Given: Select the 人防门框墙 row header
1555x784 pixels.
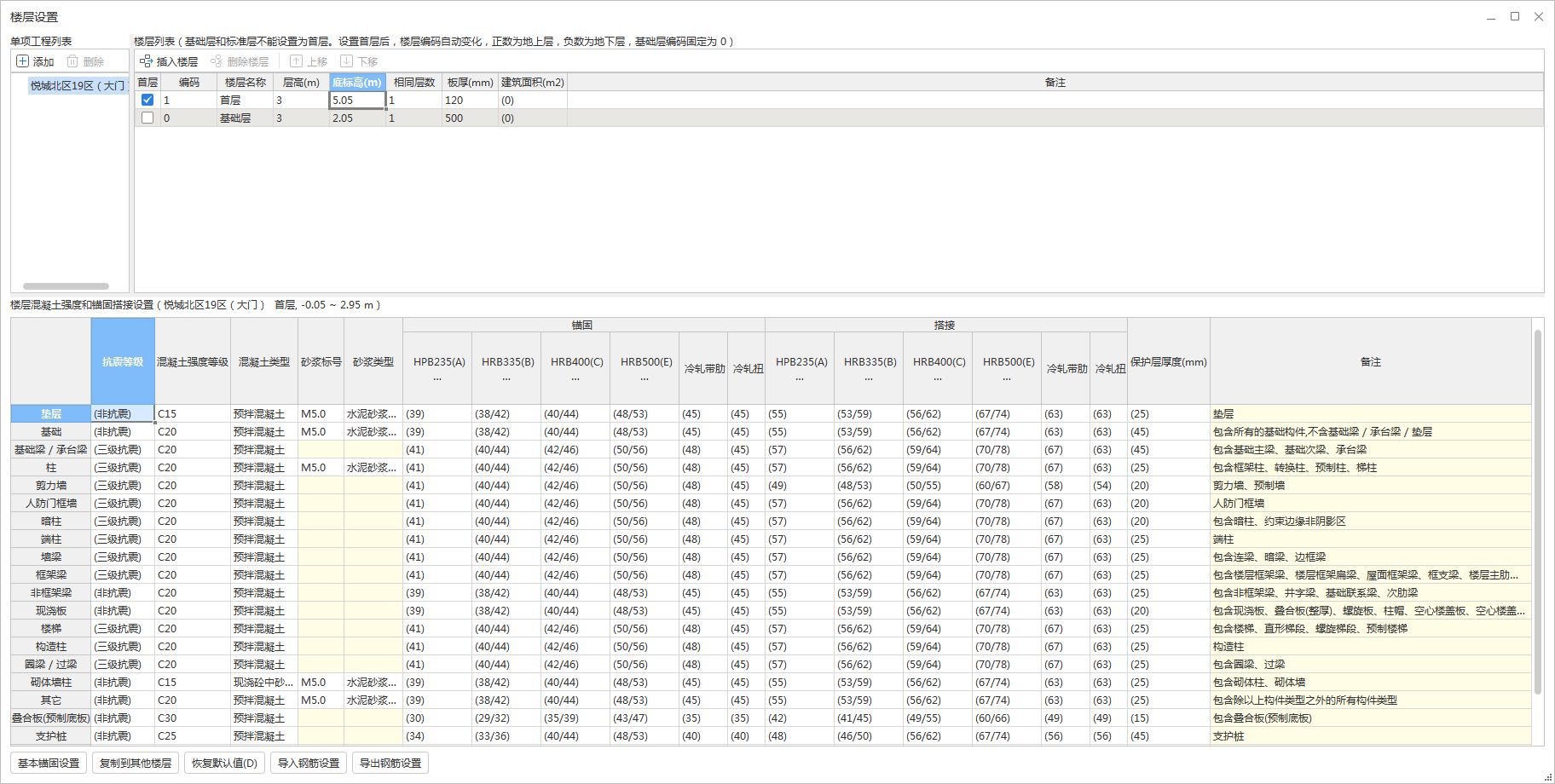Looking at the screenshot, I should coord(51,503).
